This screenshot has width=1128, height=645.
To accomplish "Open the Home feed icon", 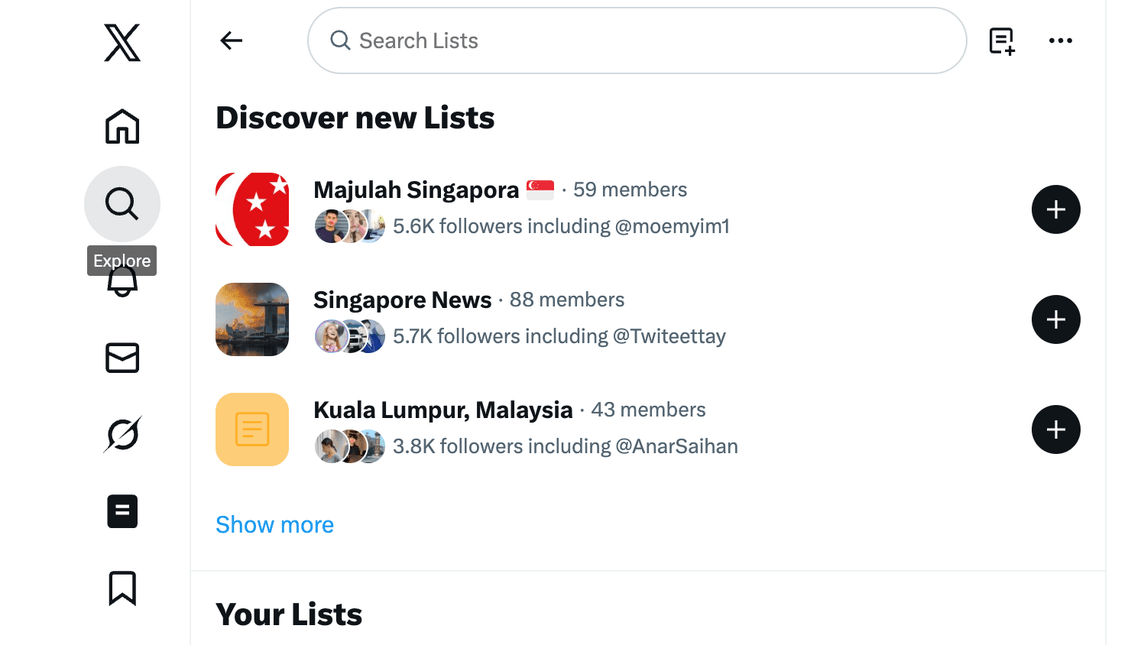I will 121,127.
